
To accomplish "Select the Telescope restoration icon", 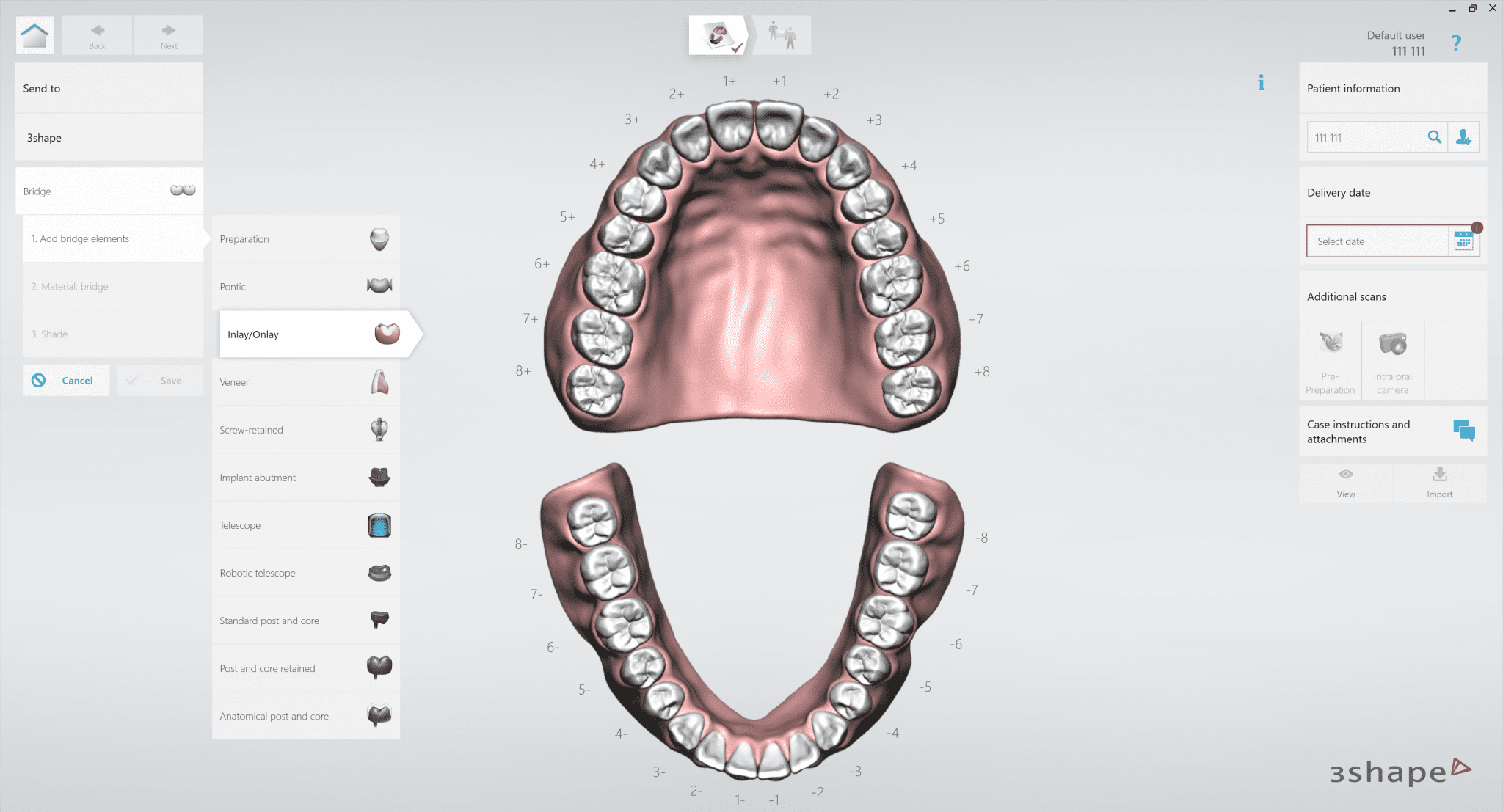I will 379,525.
